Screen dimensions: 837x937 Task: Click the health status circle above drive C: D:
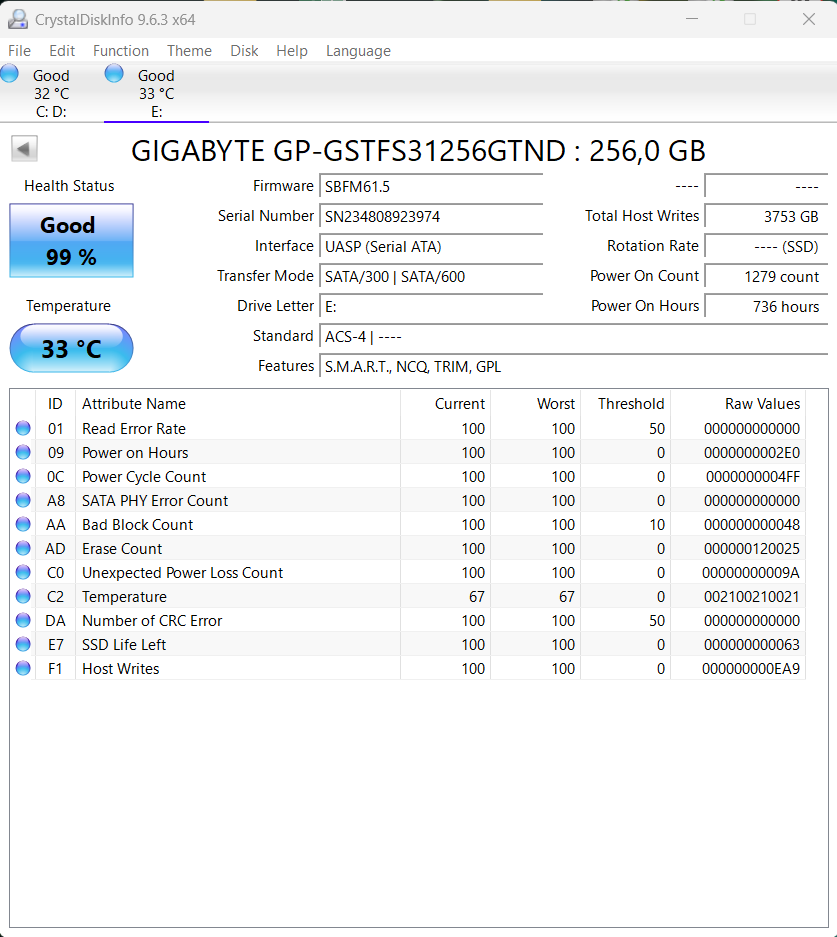9,72
